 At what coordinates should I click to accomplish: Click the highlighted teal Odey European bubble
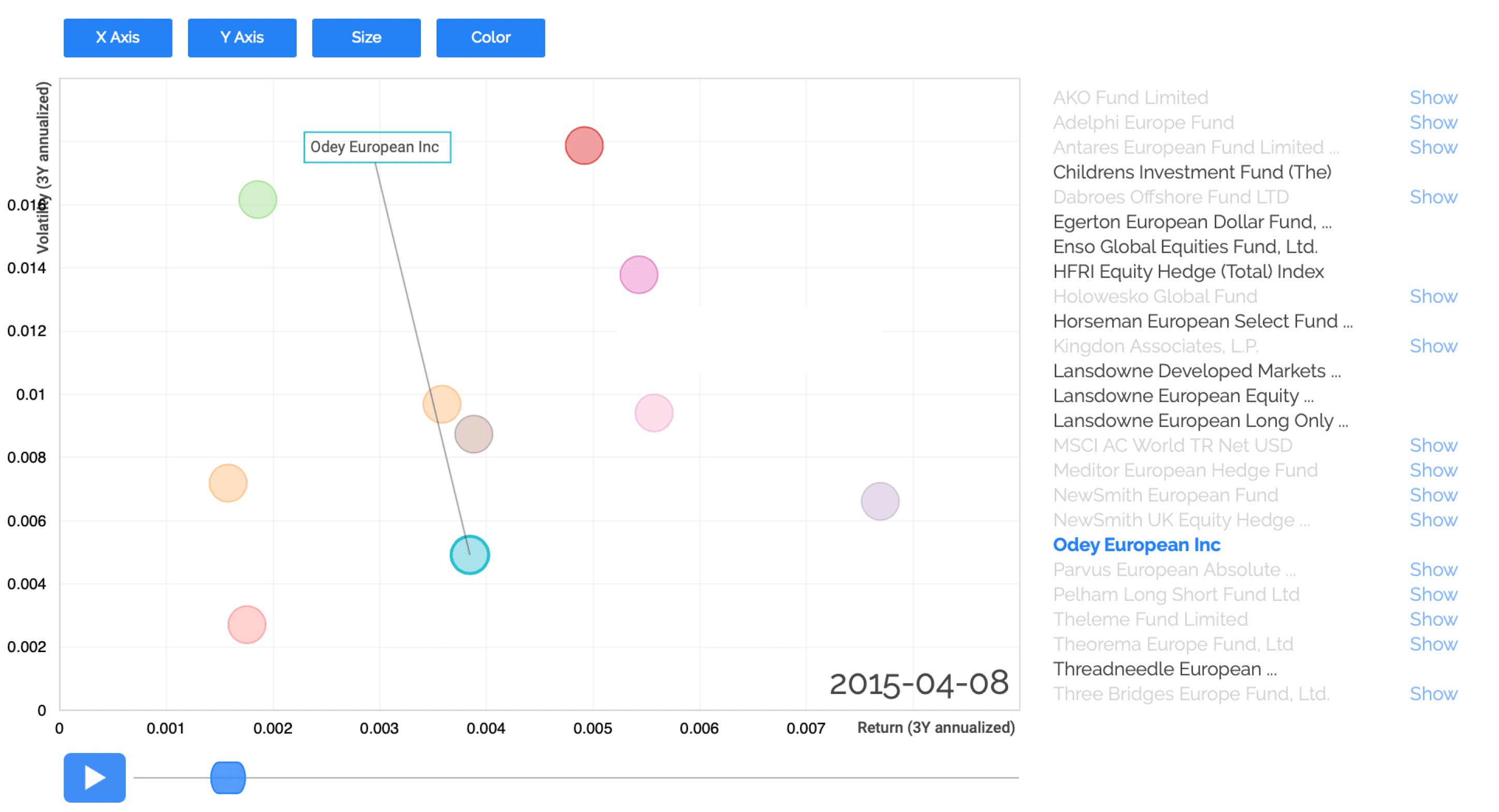pyautogui.click(x=470, y=555)
